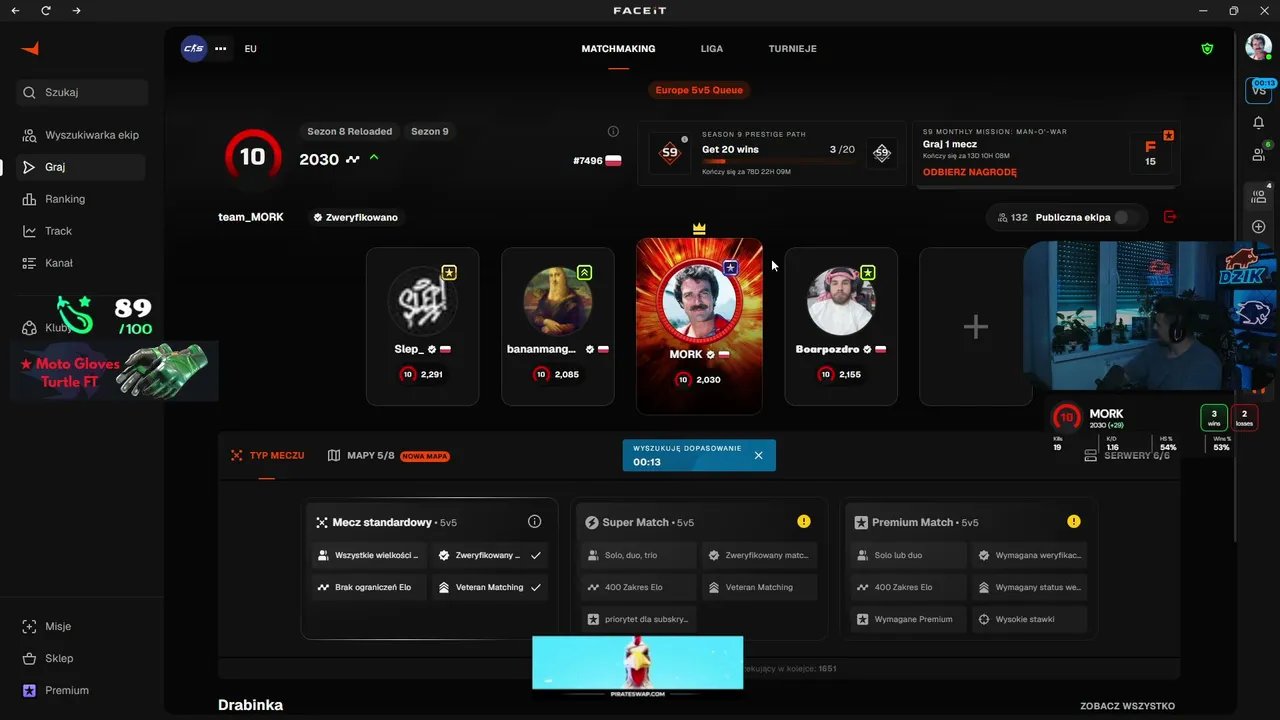This screenshot has height=720, width=1280.
Task: Open the notifications bell
Action: click(1258, 122)
